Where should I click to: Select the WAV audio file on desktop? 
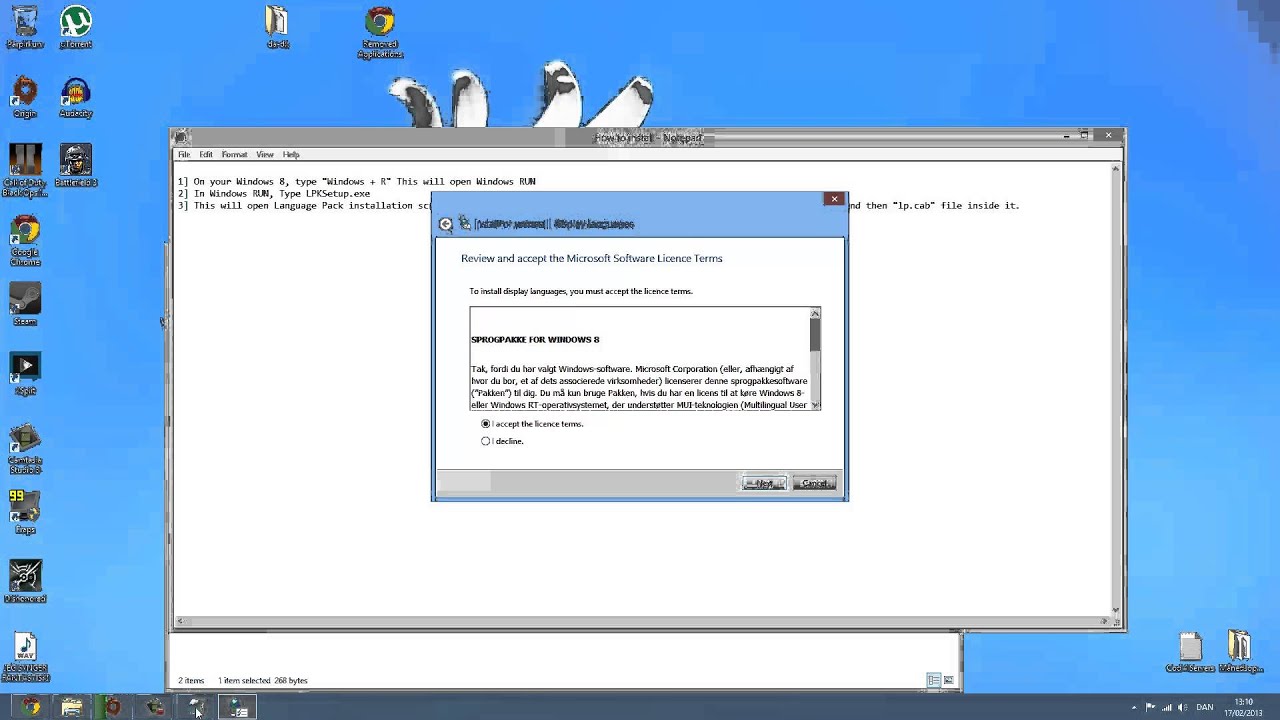[x=25, y=657]
